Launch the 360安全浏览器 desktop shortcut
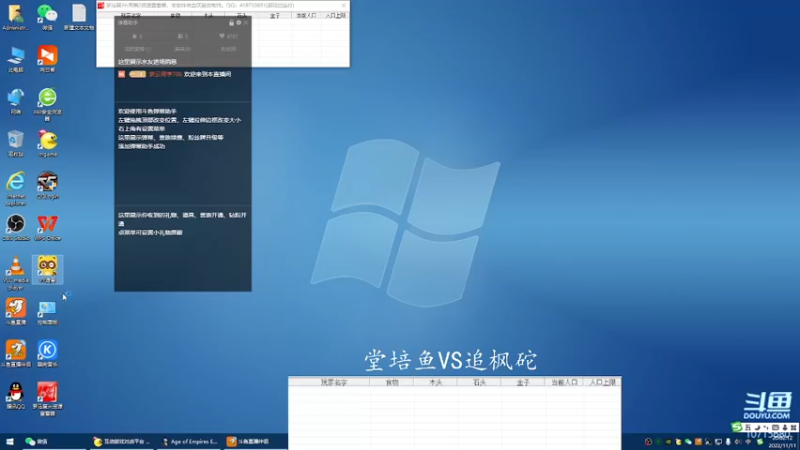The height and width of the screenshot is (450, 800). tap(47, 104)
